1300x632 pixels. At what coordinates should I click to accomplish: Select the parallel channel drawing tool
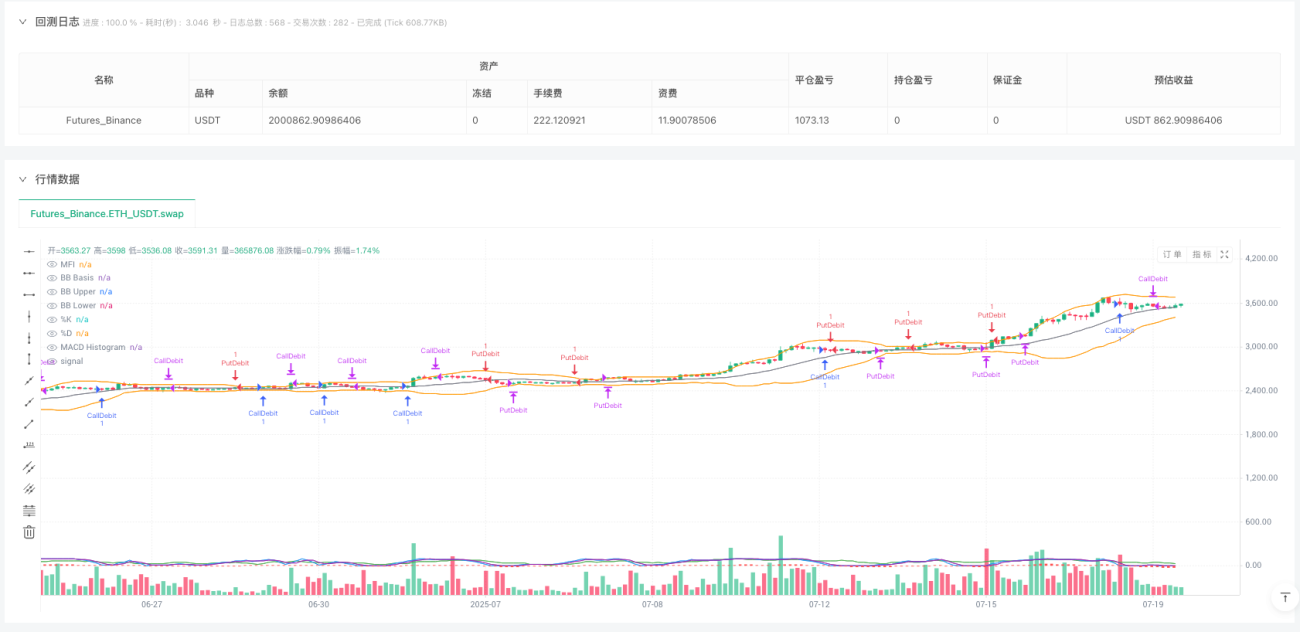[x=29, y=467]
